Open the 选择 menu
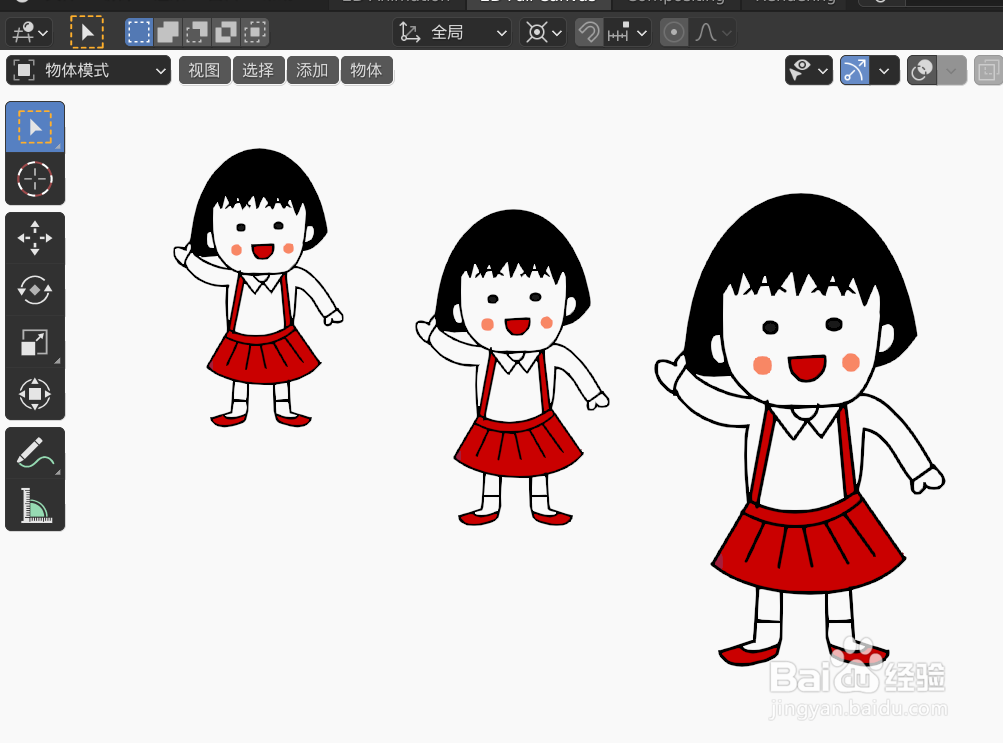1003x743 pixels. [258, 70]
